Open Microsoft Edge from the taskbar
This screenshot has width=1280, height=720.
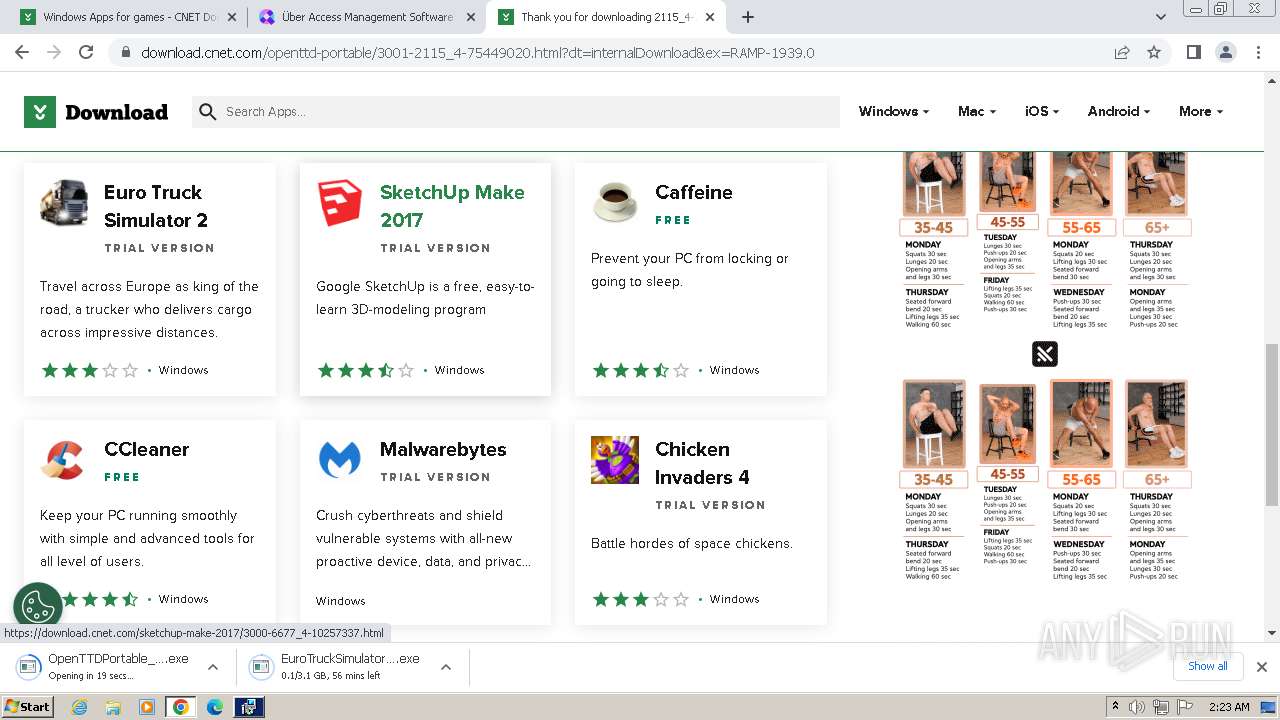[x=215, y=707]
